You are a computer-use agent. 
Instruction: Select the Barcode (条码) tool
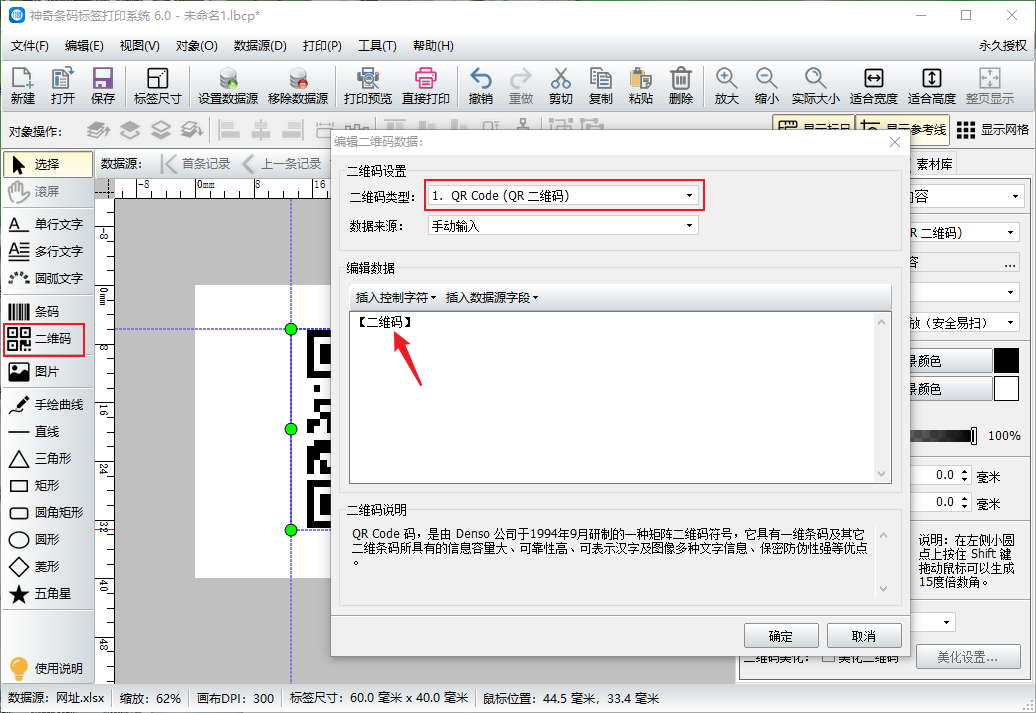click(48, 311)
